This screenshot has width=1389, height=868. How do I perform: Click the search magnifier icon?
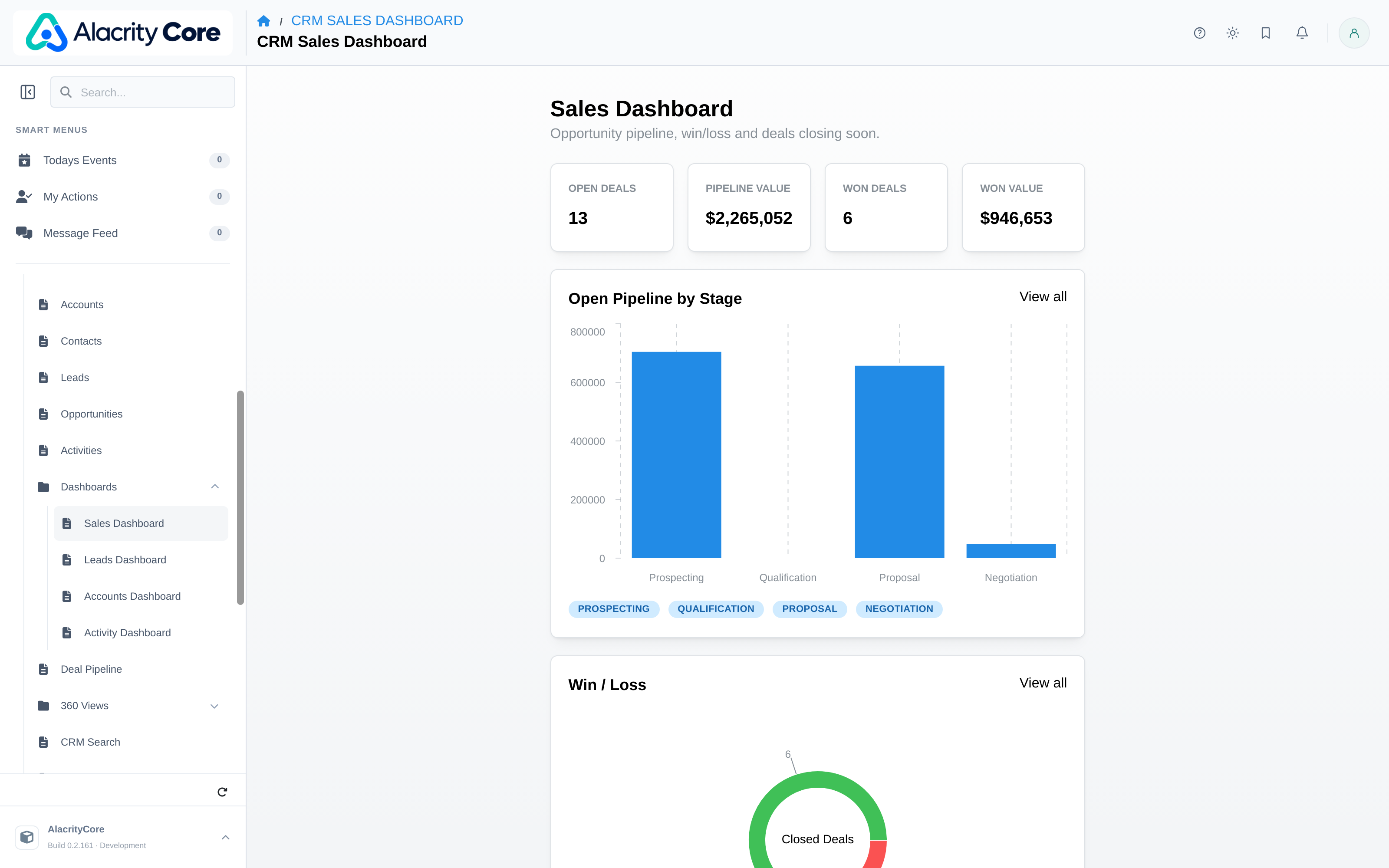click(66, 92)
